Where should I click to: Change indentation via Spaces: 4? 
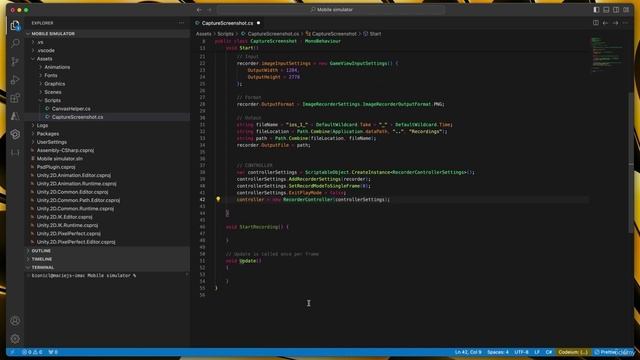pos(498,352)
